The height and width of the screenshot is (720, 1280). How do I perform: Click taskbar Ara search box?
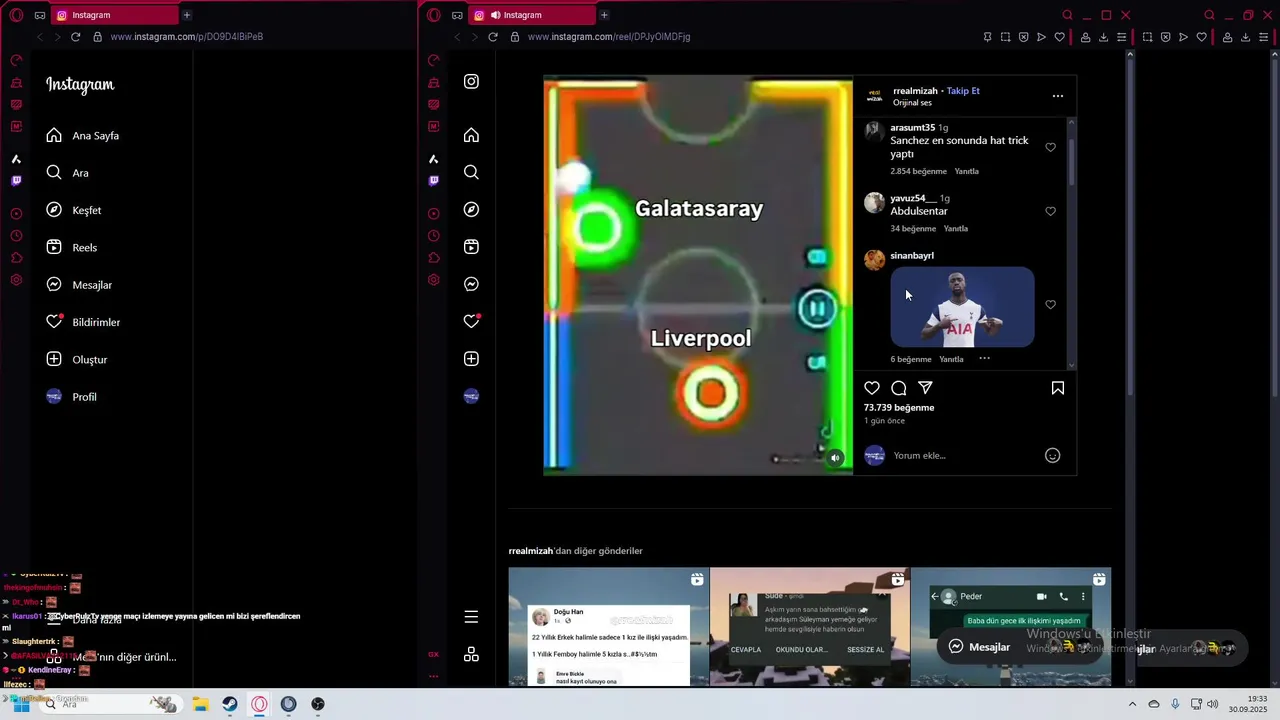pyautogui.click(x=110, y=704)
